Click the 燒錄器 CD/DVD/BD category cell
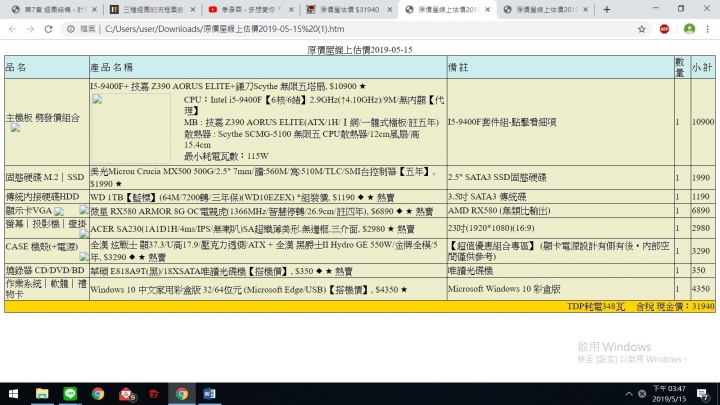The height and width of the screenshot is (405, 720). [x=45, y=270]
